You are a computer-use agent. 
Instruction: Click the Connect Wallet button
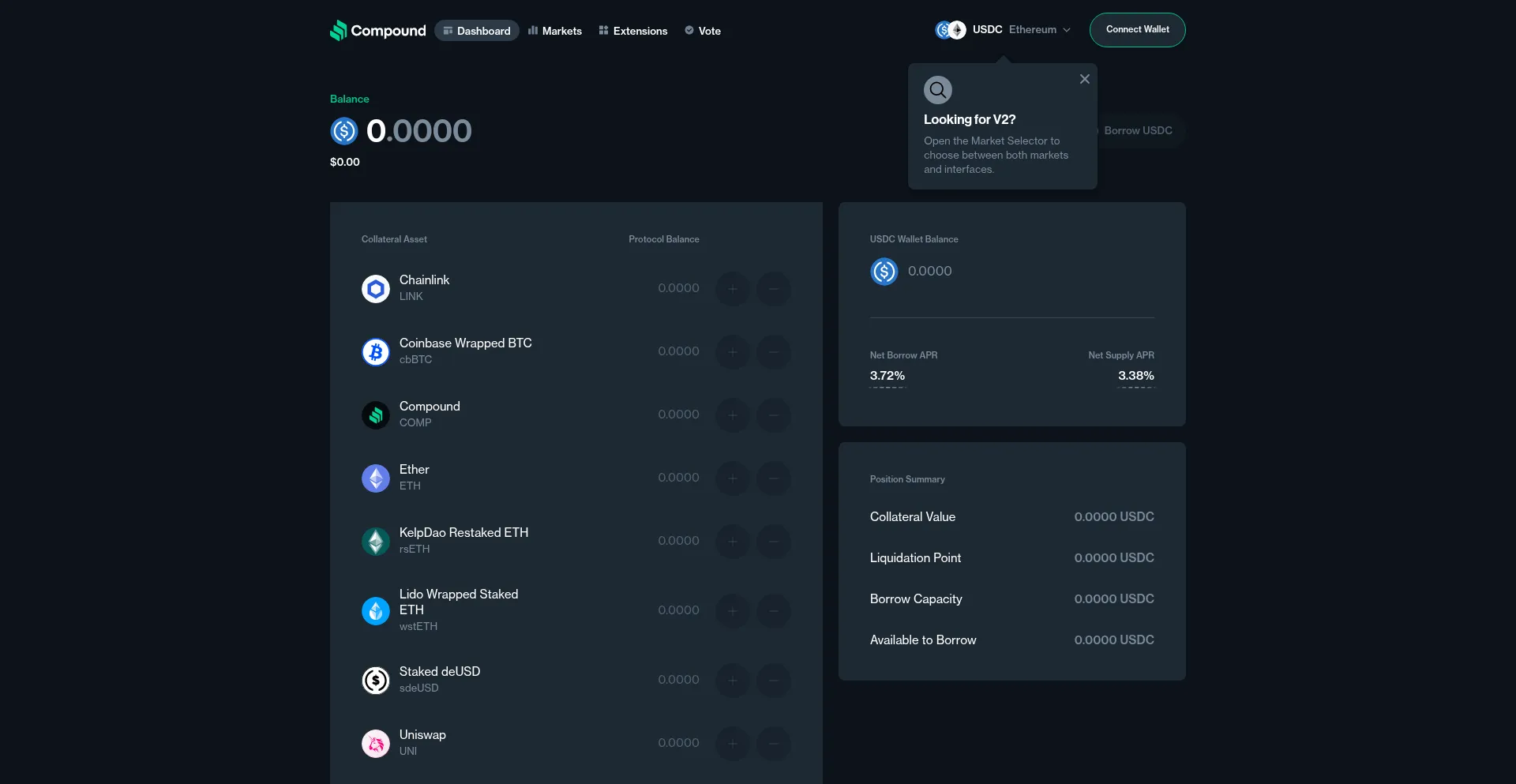pyautogui.click(x=1137, y=30)
